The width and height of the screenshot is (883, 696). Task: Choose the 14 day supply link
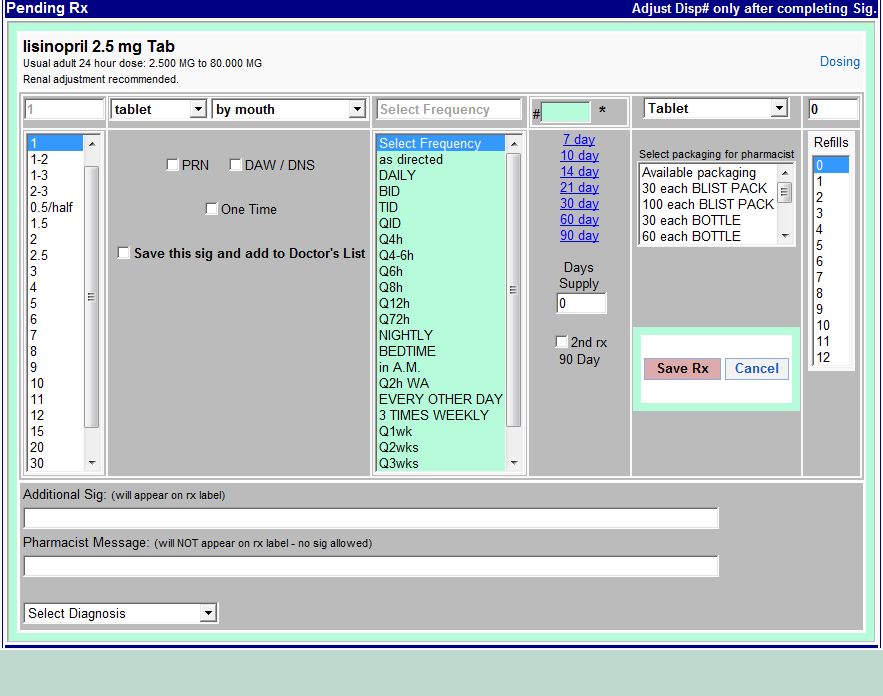[x=579, y=171]
